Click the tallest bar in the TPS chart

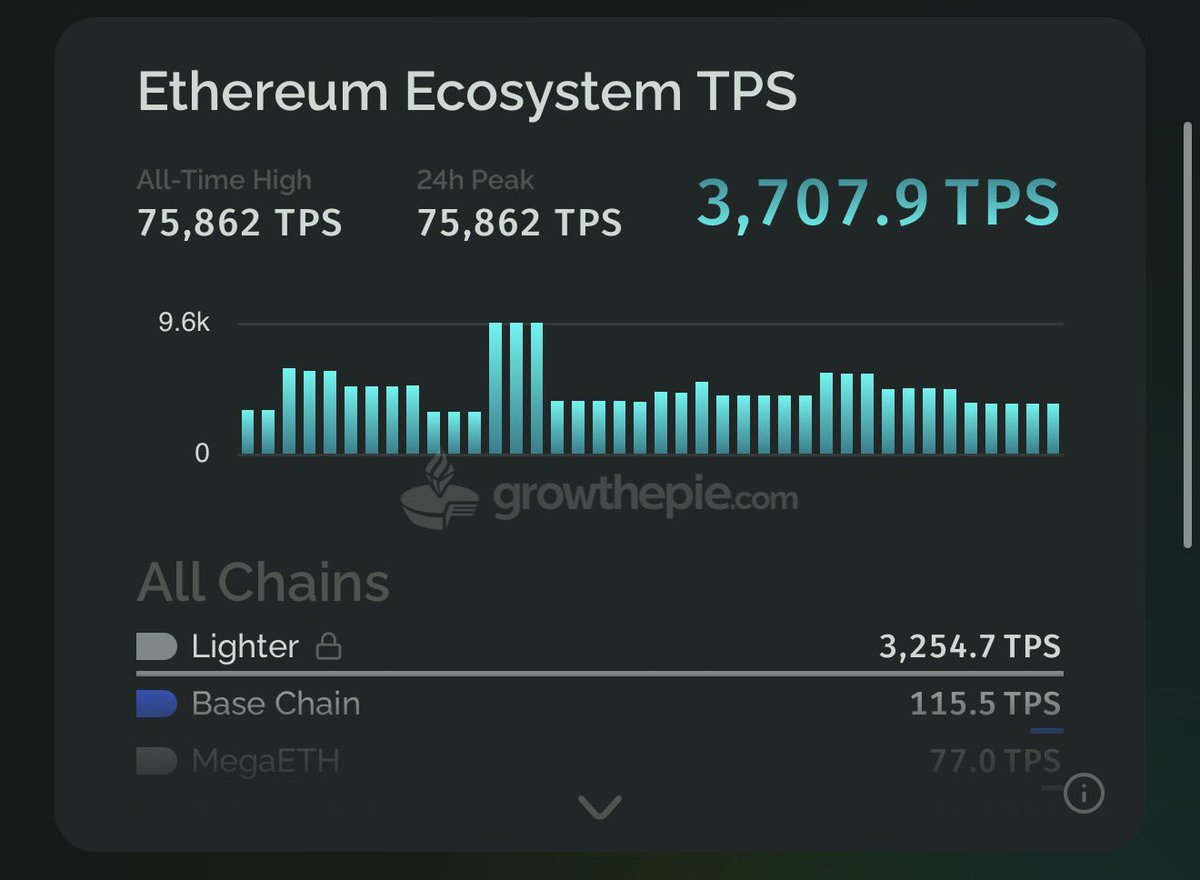[516, 388]
